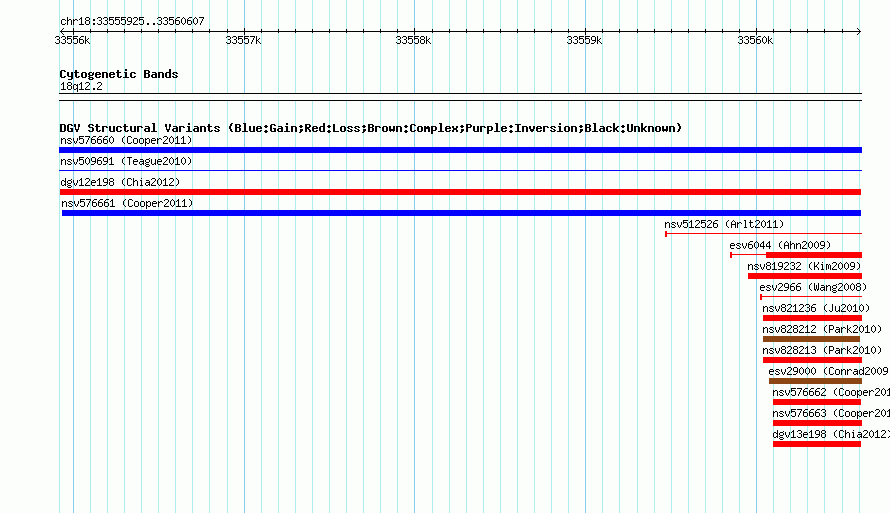
Task: Click the red bar under nsv828213
Action: (x=812, y=360)
